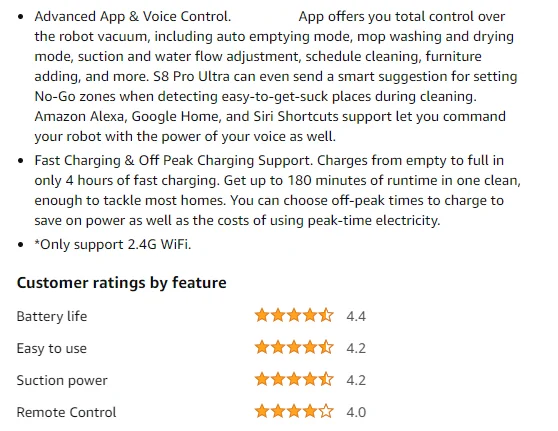Click the half star in Easy to use
This screenshot has width=558, height=431.
[x=326, y=347]
